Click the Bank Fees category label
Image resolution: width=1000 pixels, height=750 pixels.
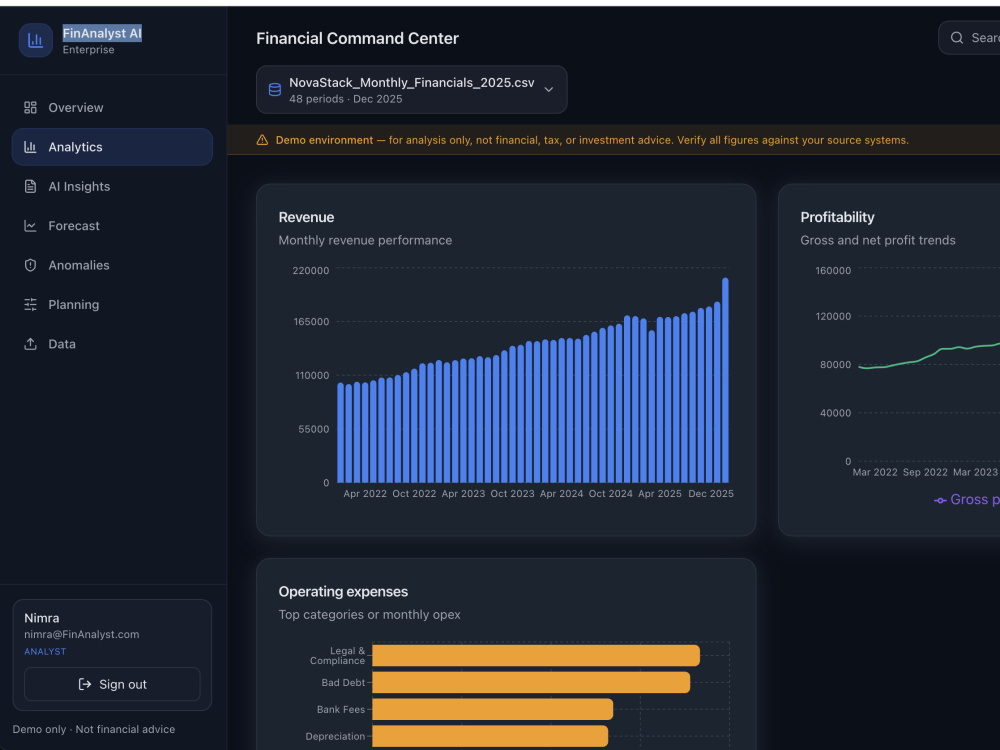coord(341,709)
